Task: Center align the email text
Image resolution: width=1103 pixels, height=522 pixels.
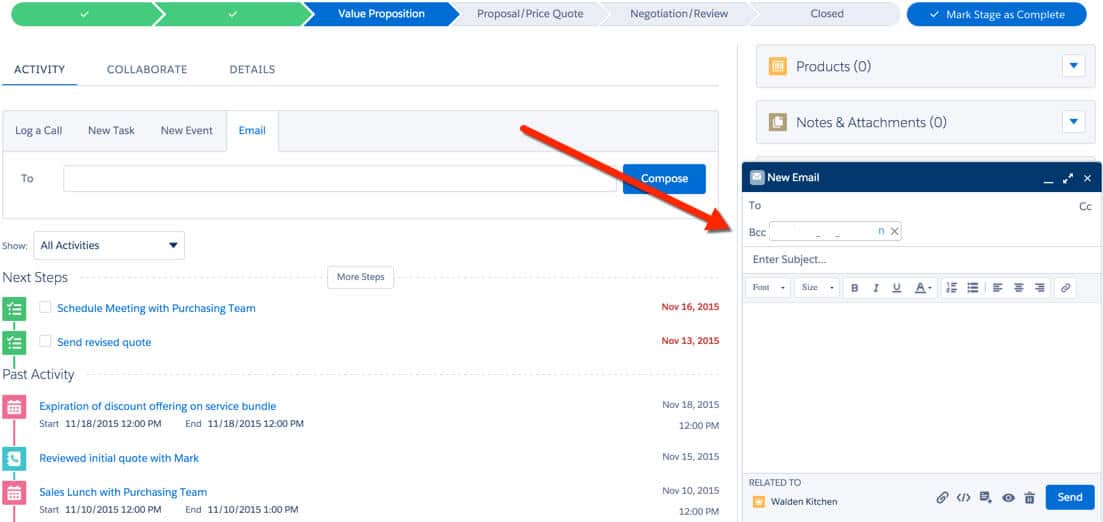Action: (x=1019, y=288)
